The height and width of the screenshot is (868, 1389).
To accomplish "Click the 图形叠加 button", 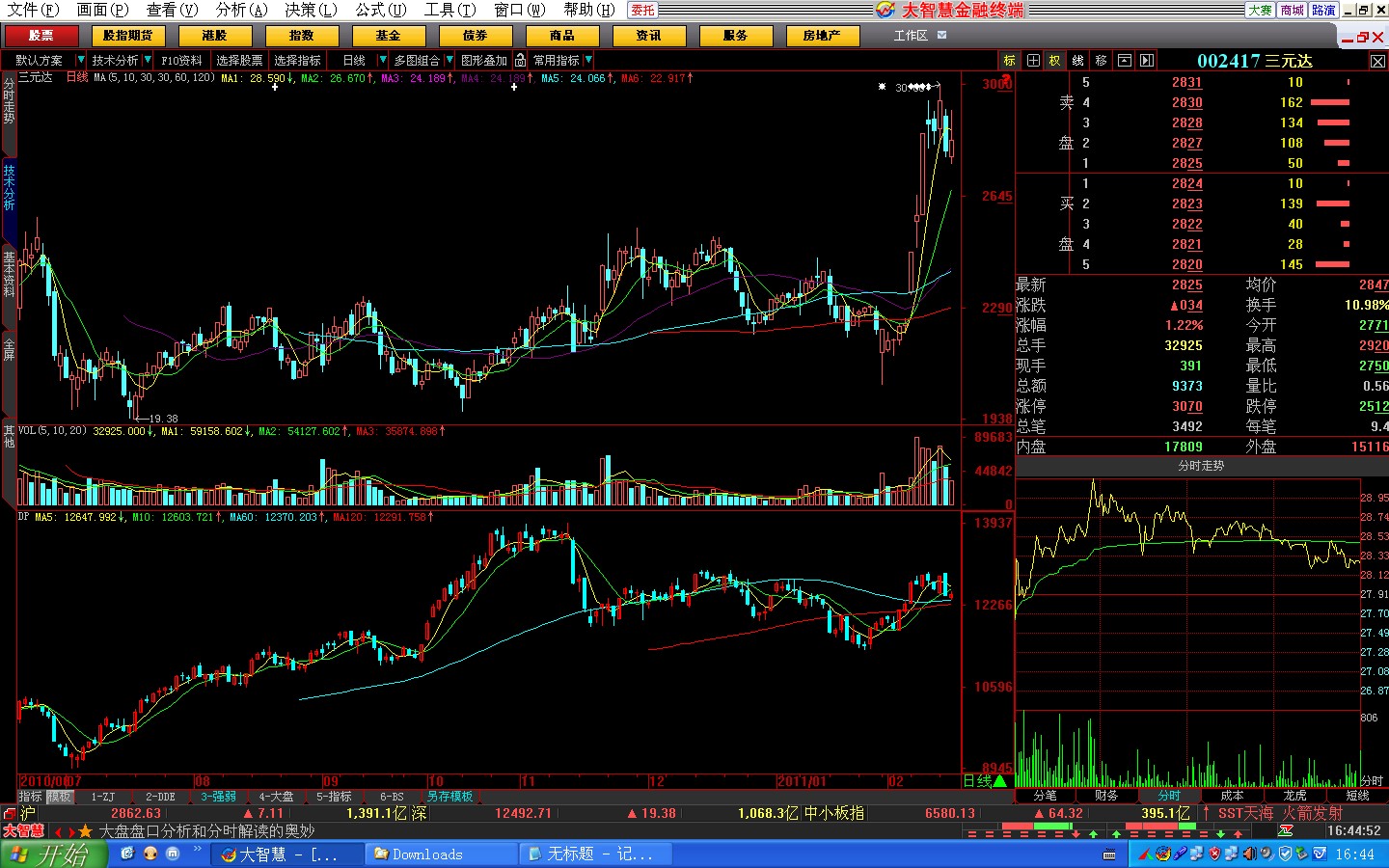I will 484,60.
